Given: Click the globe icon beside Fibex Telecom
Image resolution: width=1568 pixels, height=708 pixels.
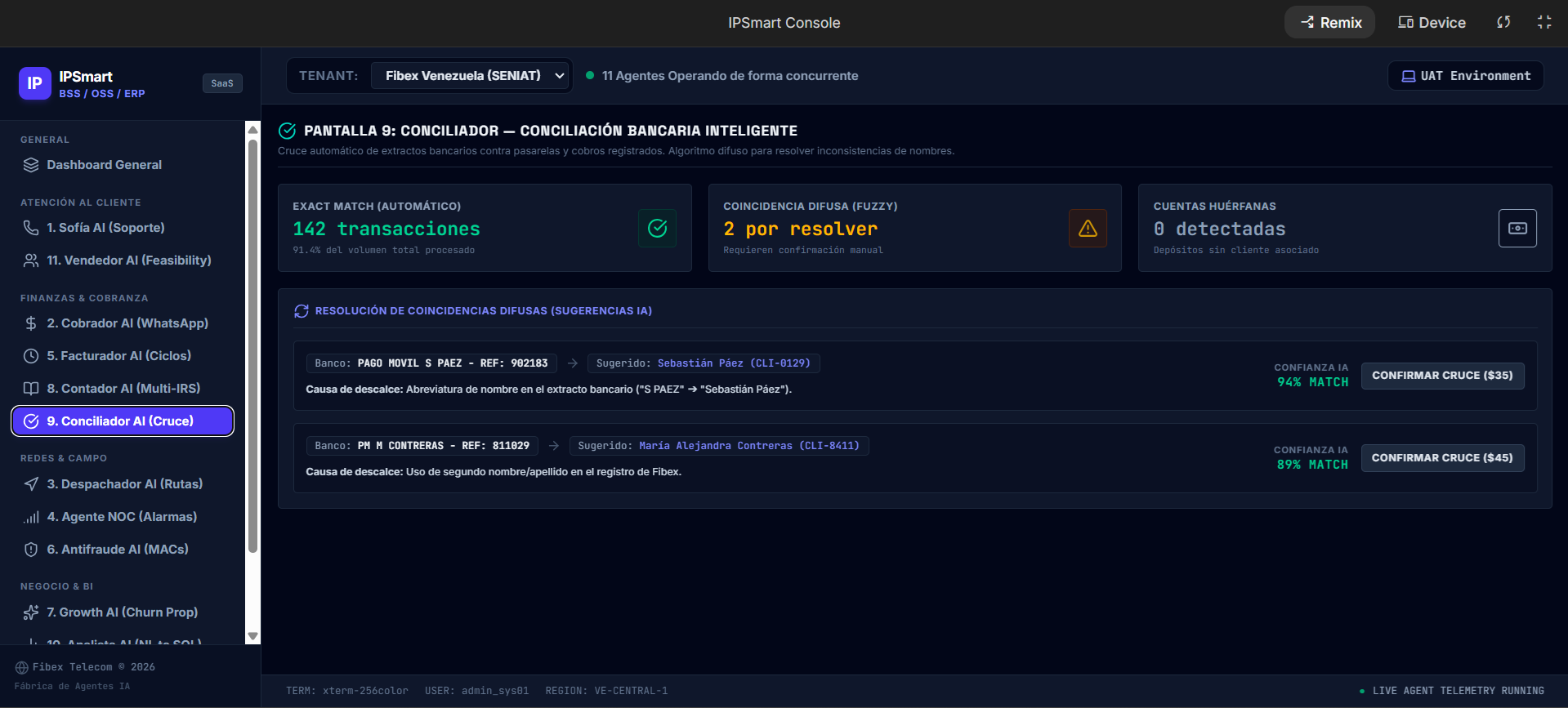Looking at the screenshot, I should tap(22, 667).
